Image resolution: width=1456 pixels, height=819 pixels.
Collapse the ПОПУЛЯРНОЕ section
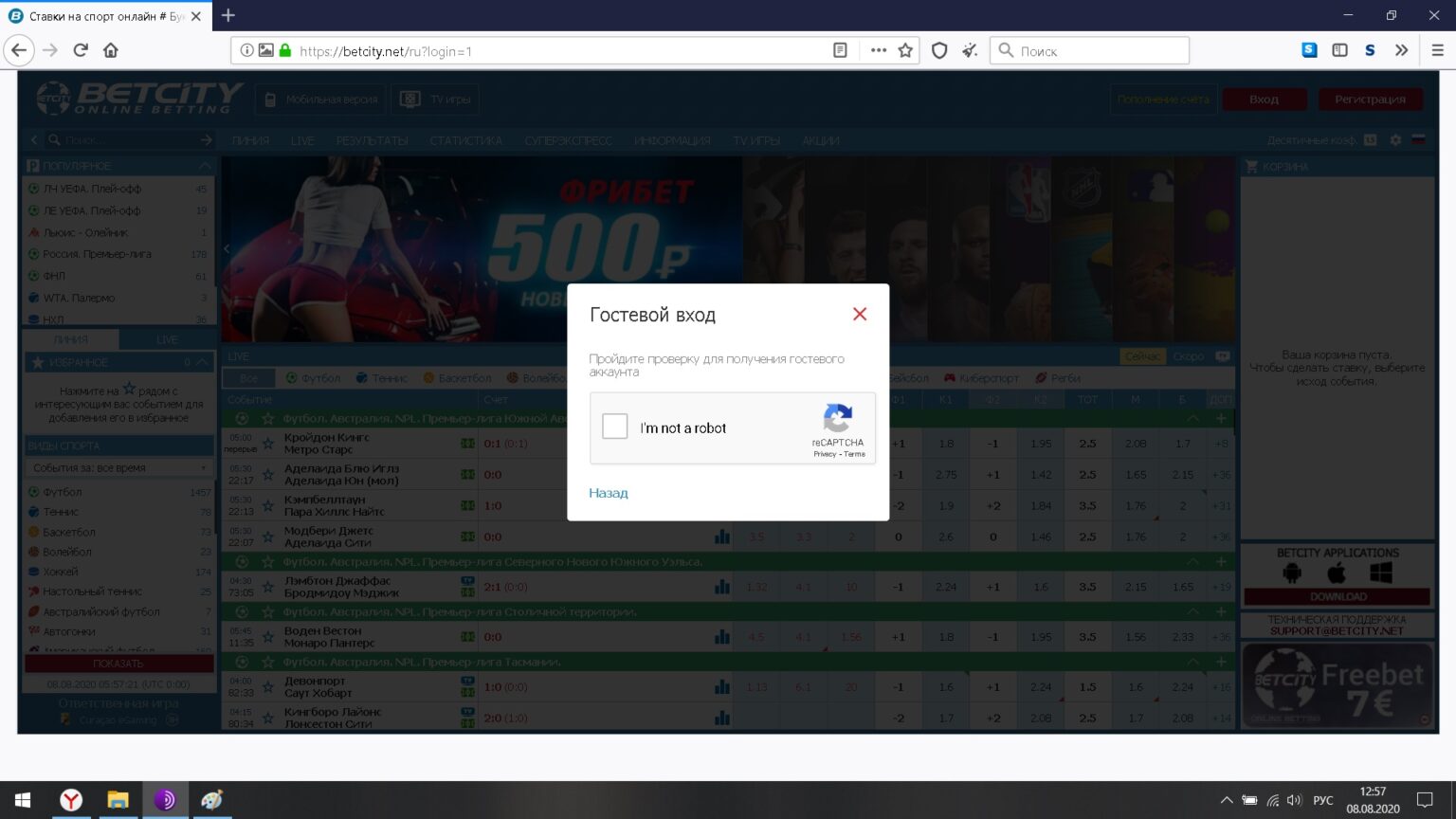205,165
